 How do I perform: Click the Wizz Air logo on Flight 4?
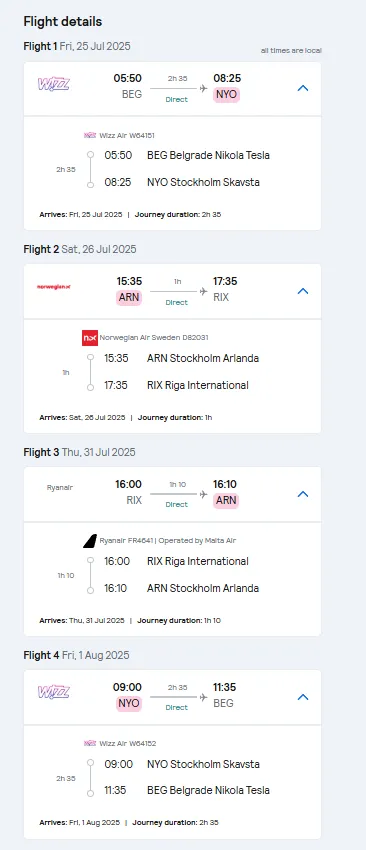[x=54, y=692]
